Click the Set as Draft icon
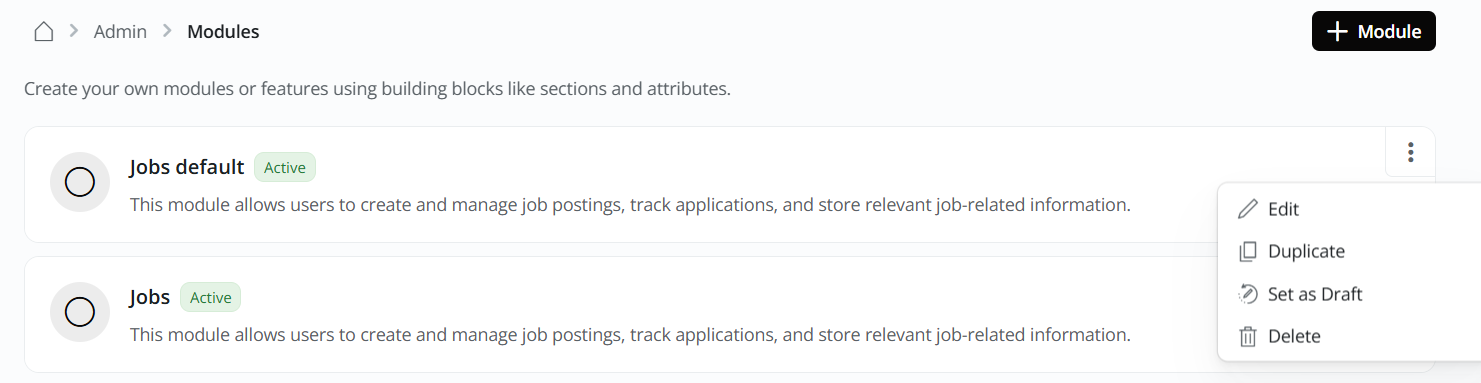 coord(1248,294)
